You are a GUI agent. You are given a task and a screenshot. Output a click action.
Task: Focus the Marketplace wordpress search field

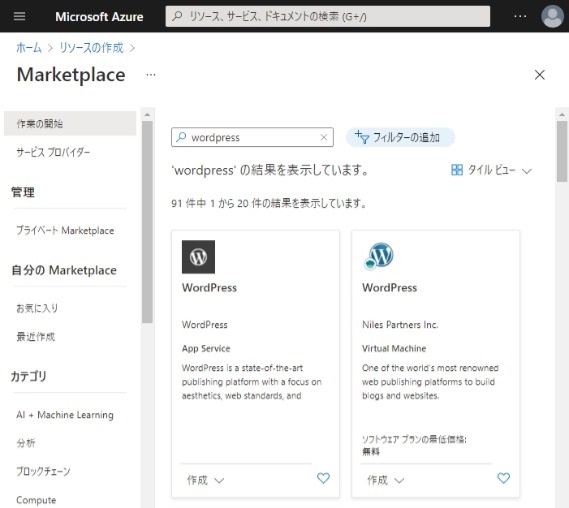click(252, 137)
